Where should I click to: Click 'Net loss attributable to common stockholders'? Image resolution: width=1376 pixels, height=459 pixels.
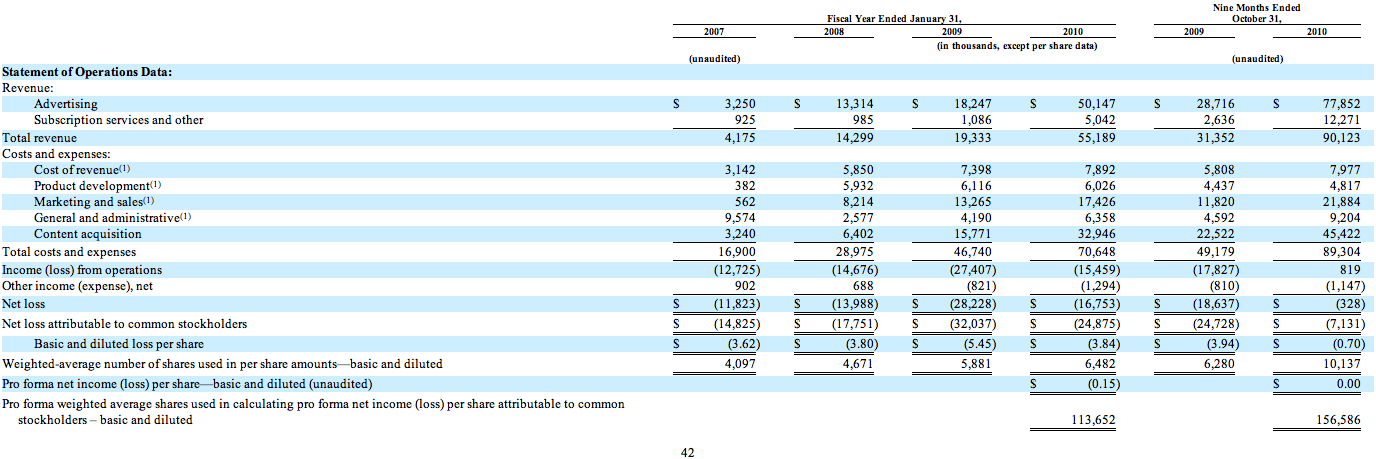[125, 324]
